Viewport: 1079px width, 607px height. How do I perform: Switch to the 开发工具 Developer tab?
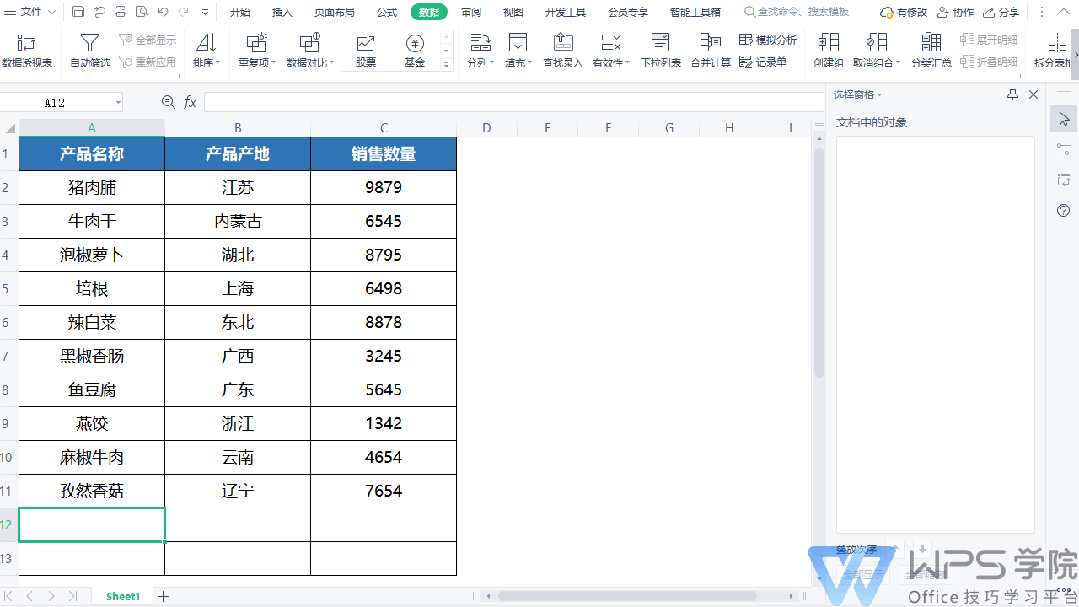coord(565,12)
